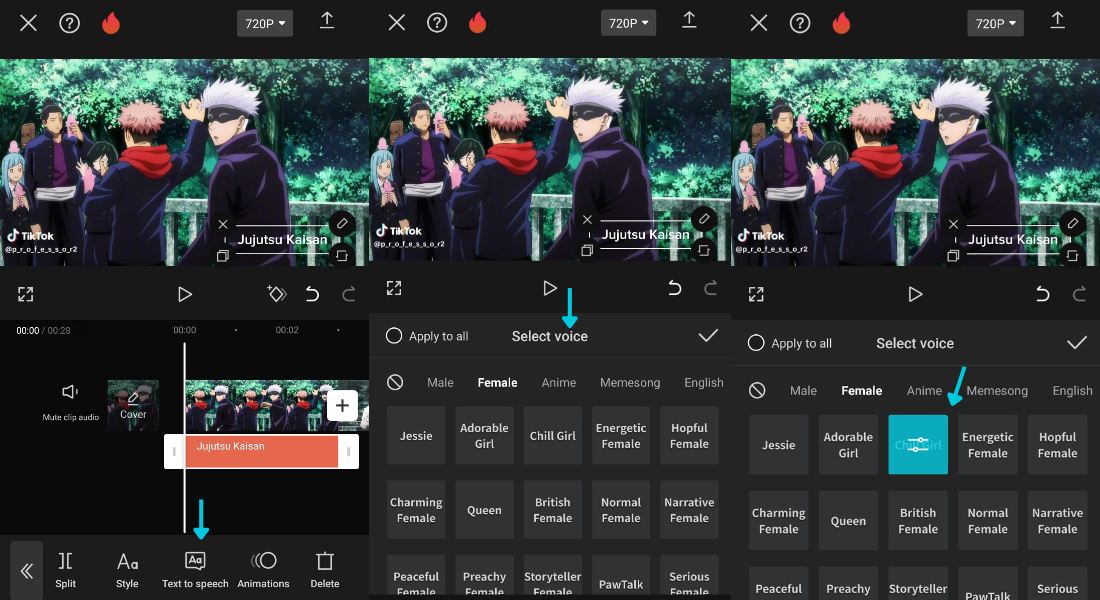Choose the Split tool
Viewport: 1100px width, 600px height.
(x=65, y=570)
